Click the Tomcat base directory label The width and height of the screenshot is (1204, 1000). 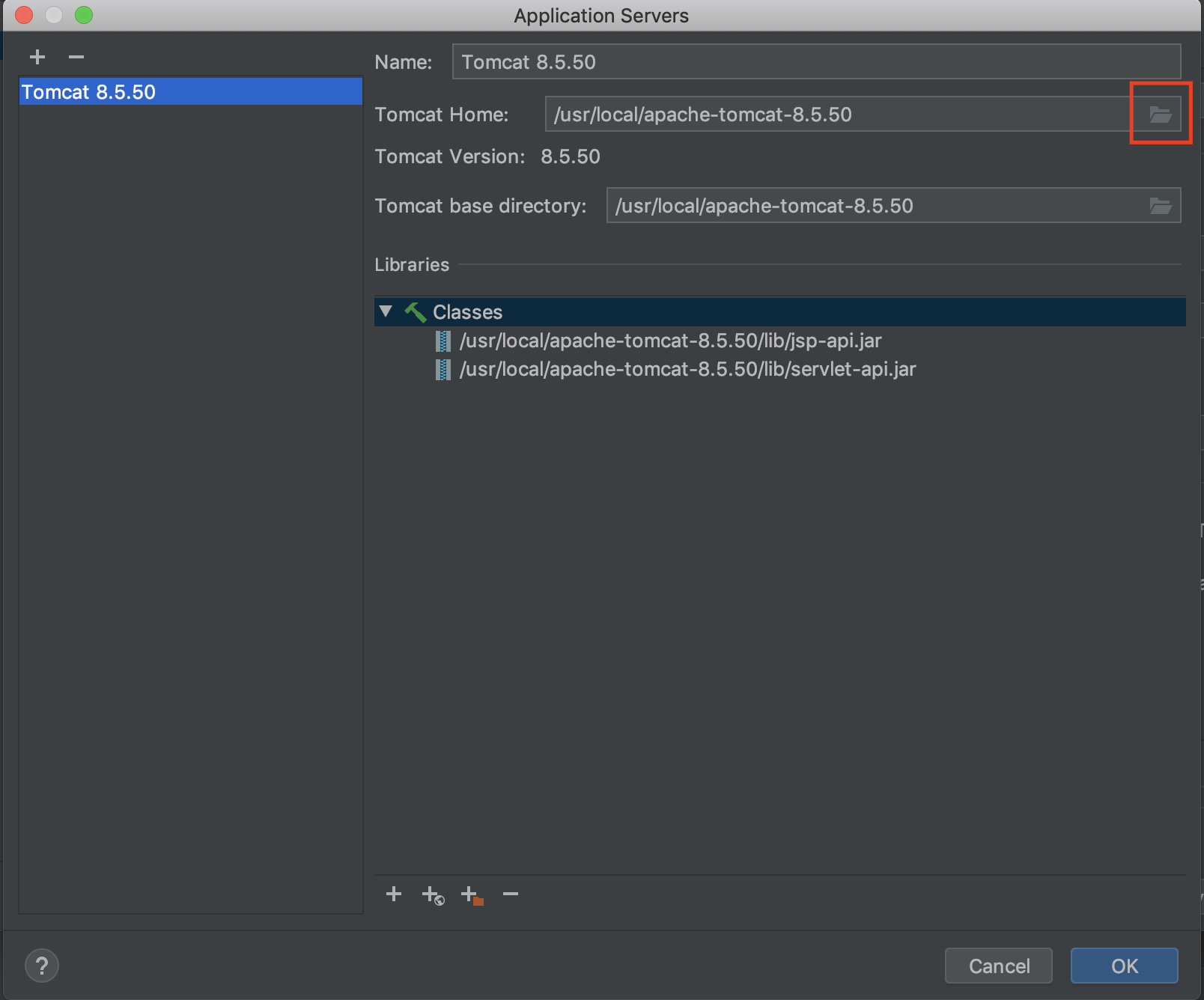[481, 206]
